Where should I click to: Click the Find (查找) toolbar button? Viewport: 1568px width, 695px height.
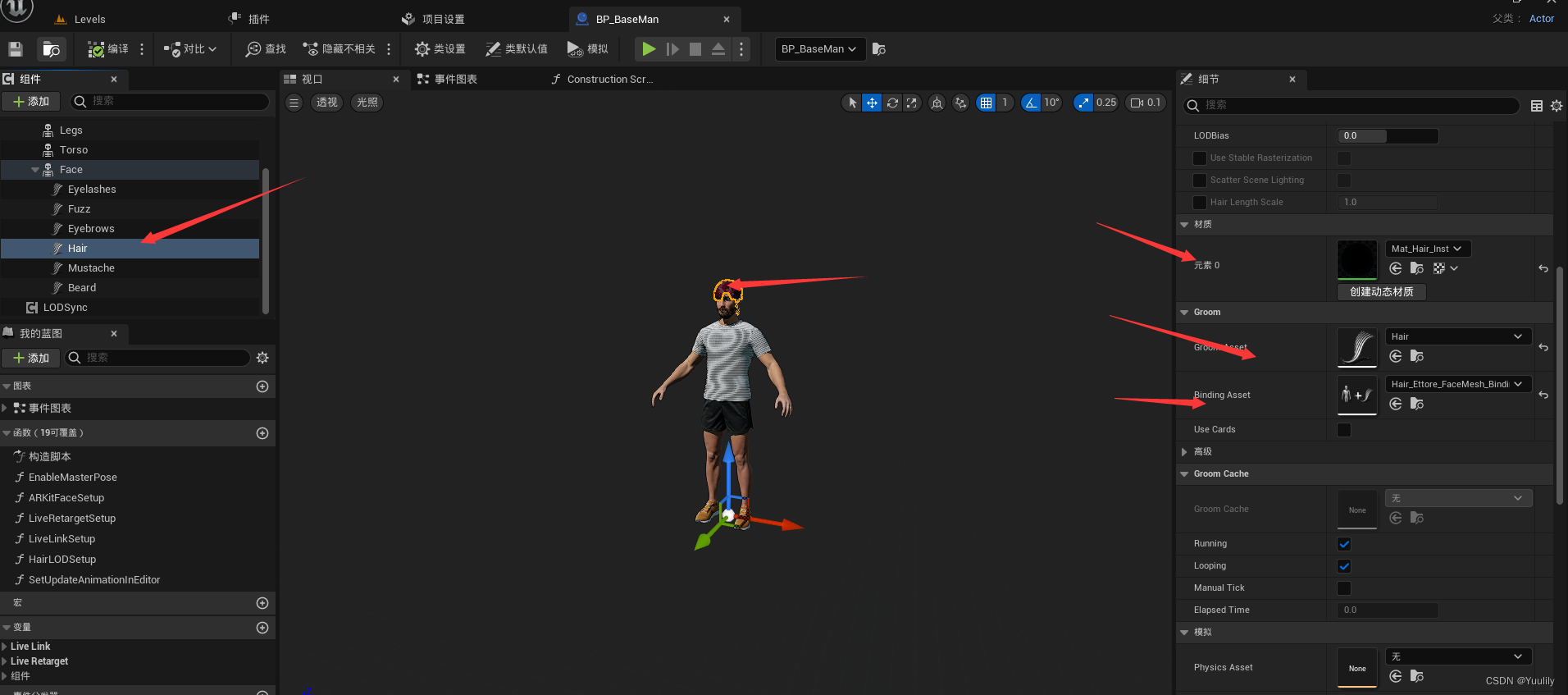tap(266, 49)
